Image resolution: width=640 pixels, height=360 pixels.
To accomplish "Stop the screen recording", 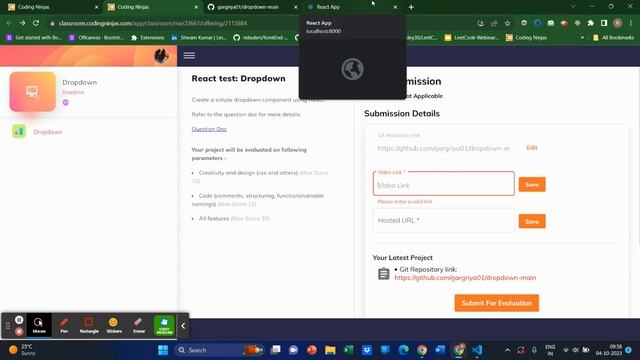I will [x=19, y=331].
